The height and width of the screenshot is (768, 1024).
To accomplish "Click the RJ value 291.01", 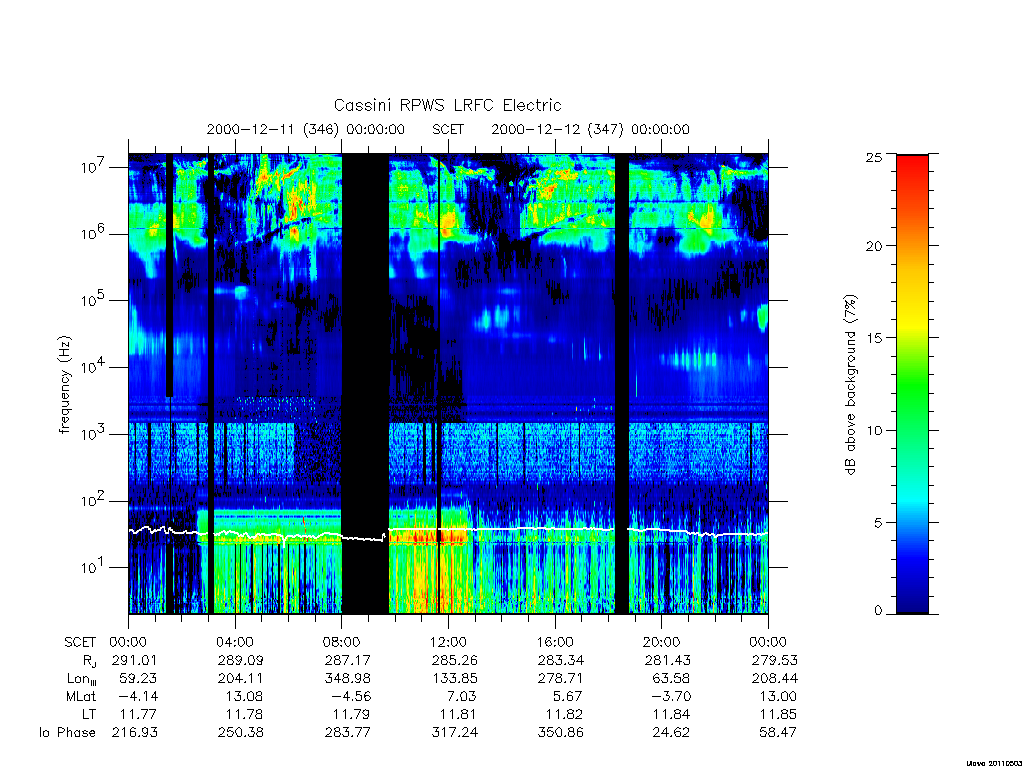I will 135,660.
